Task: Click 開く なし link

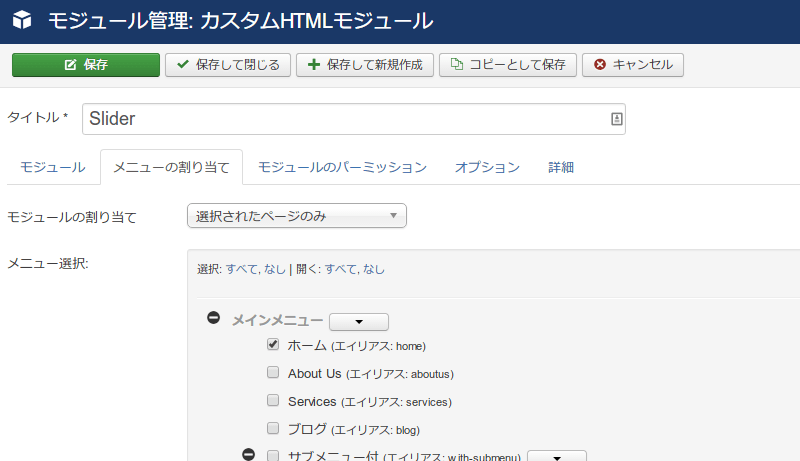Action: click(373, 269)
